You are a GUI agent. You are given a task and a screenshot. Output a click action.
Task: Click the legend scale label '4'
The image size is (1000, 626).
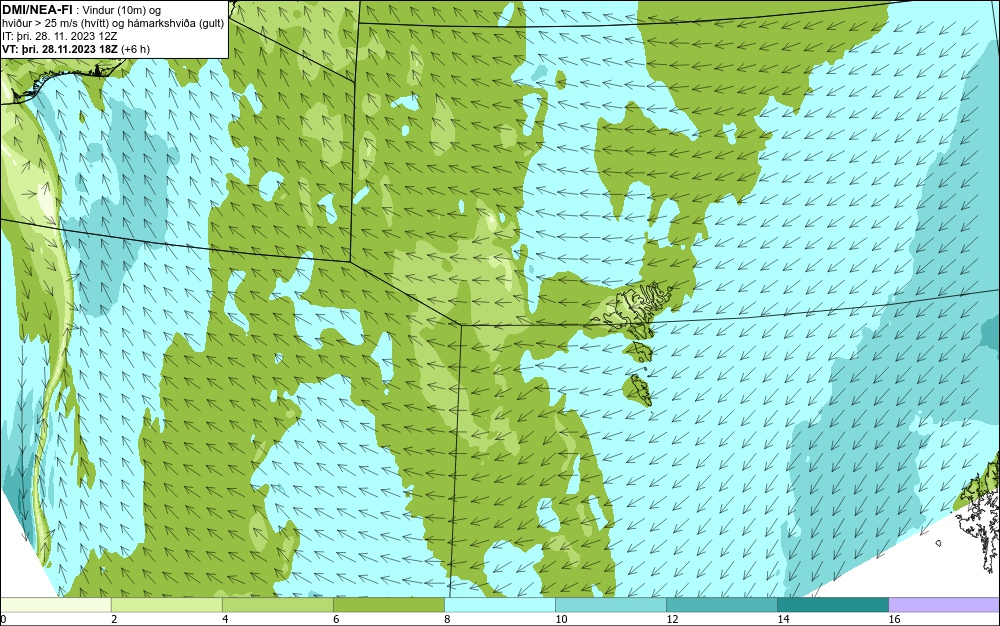(x=225, y=620)
